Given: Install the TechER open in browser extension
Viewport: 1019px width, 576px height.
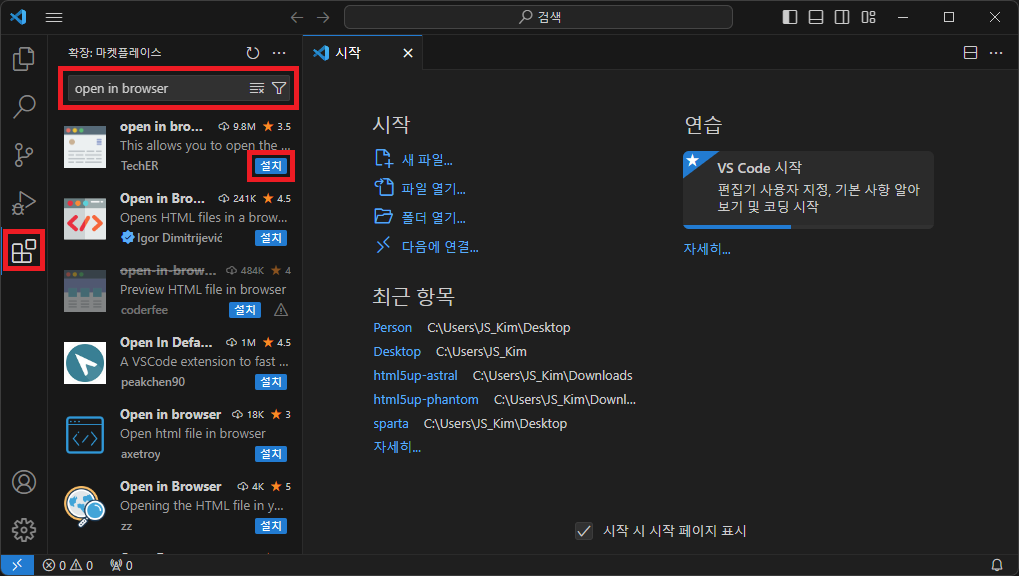Looking at the screenshot, I should [271, 166].
